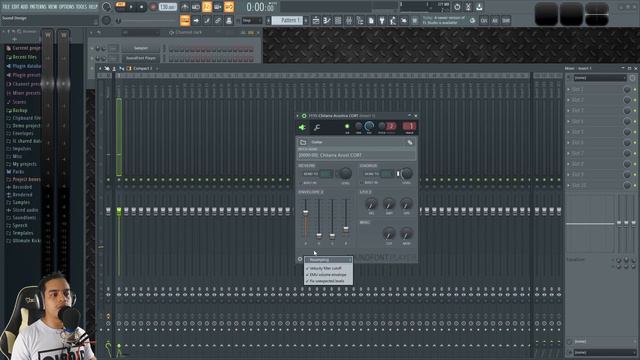640x360 pixels.
Task: Click the patch name field Chitarra
Action: click(x=356, y=156)
